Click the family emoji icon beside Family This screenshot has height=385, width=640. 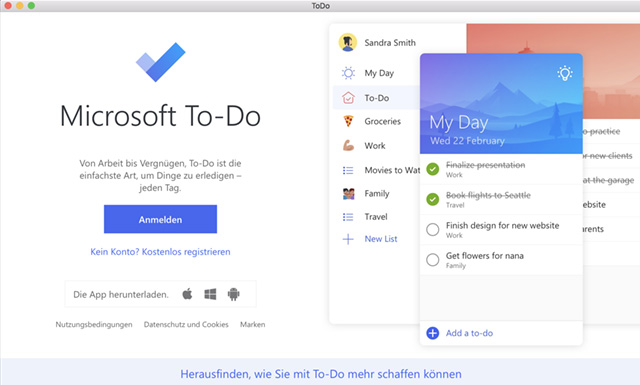348,194
